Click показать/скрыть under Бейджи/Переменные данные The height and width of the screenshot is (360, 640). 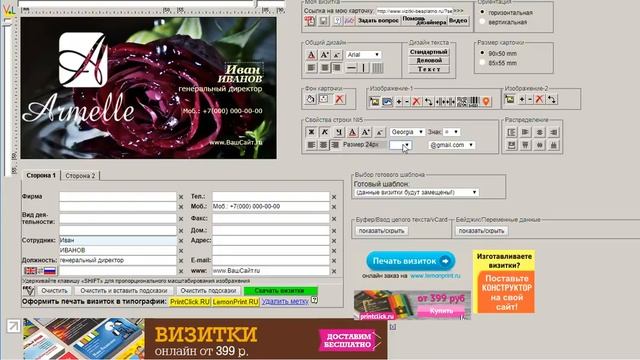[482, 231]
